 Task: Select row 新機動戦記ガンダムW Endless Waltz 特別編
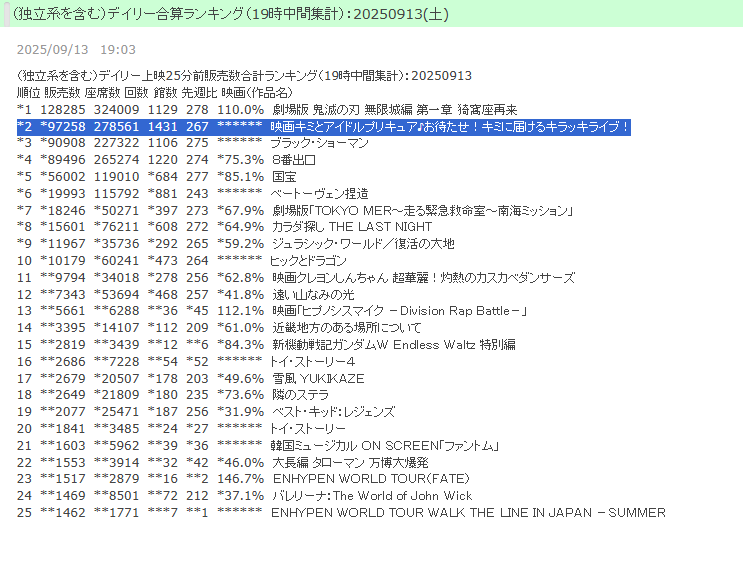click(266, 345)
